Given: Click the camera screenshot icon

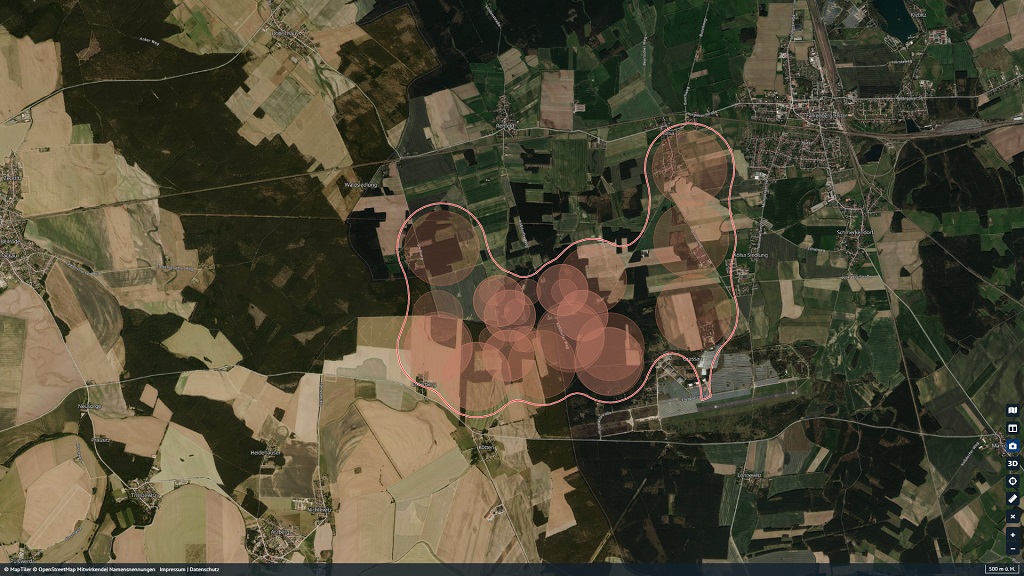Looking at the screenshot, I should click(1012, 445).
